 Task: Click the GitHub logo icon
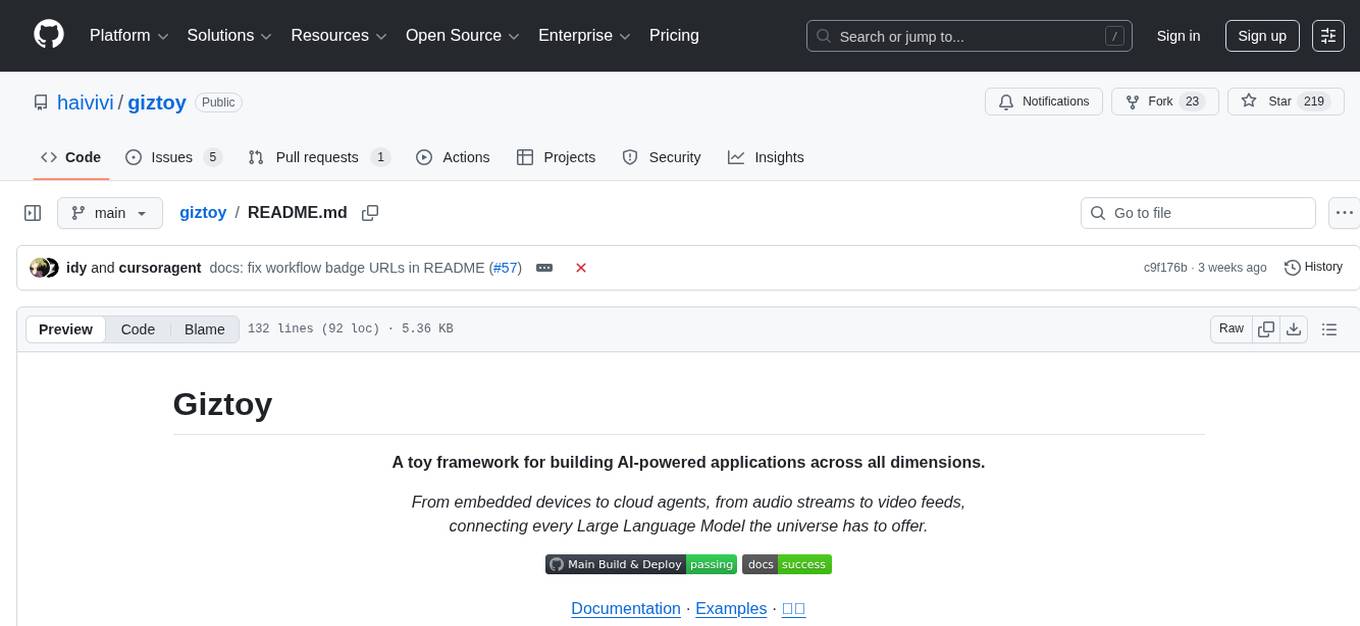click(49, 35)
